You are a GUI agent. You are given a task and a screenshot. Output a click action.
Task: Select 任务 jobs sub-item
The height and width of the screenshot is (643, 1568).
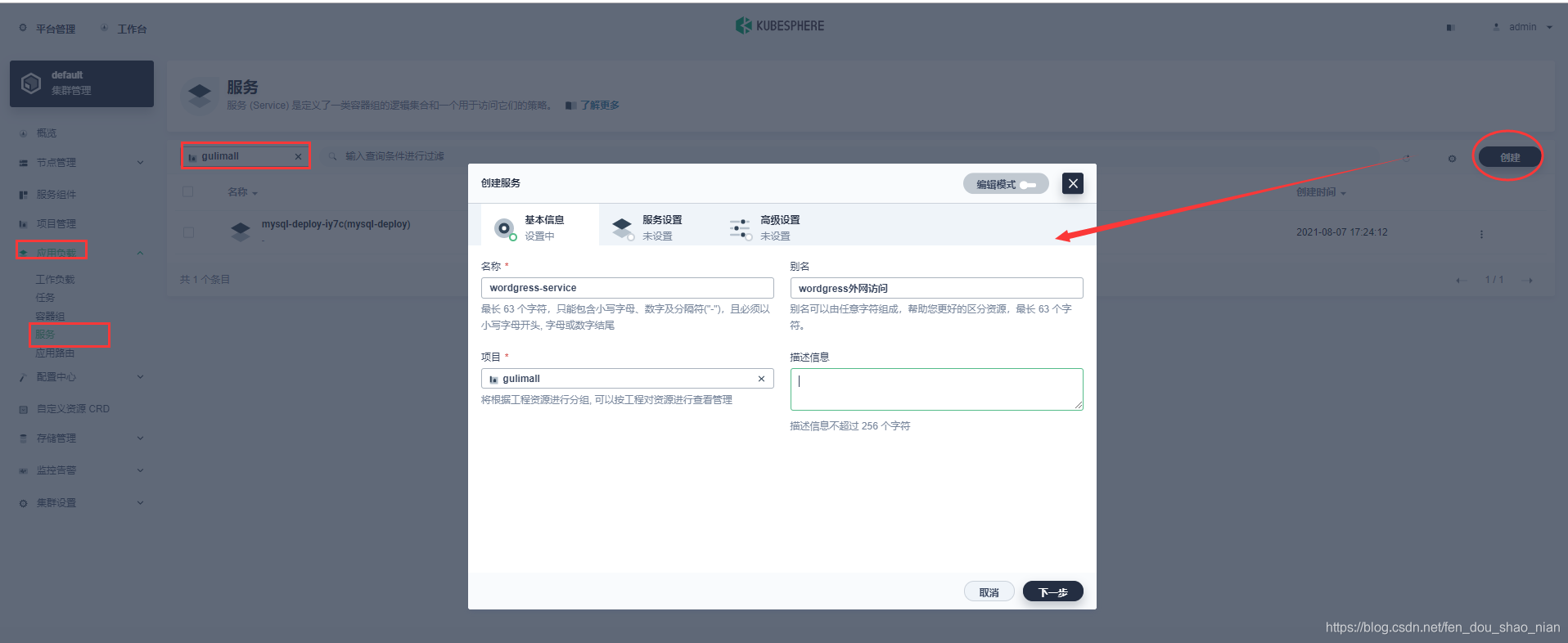[x=45, y=298]
